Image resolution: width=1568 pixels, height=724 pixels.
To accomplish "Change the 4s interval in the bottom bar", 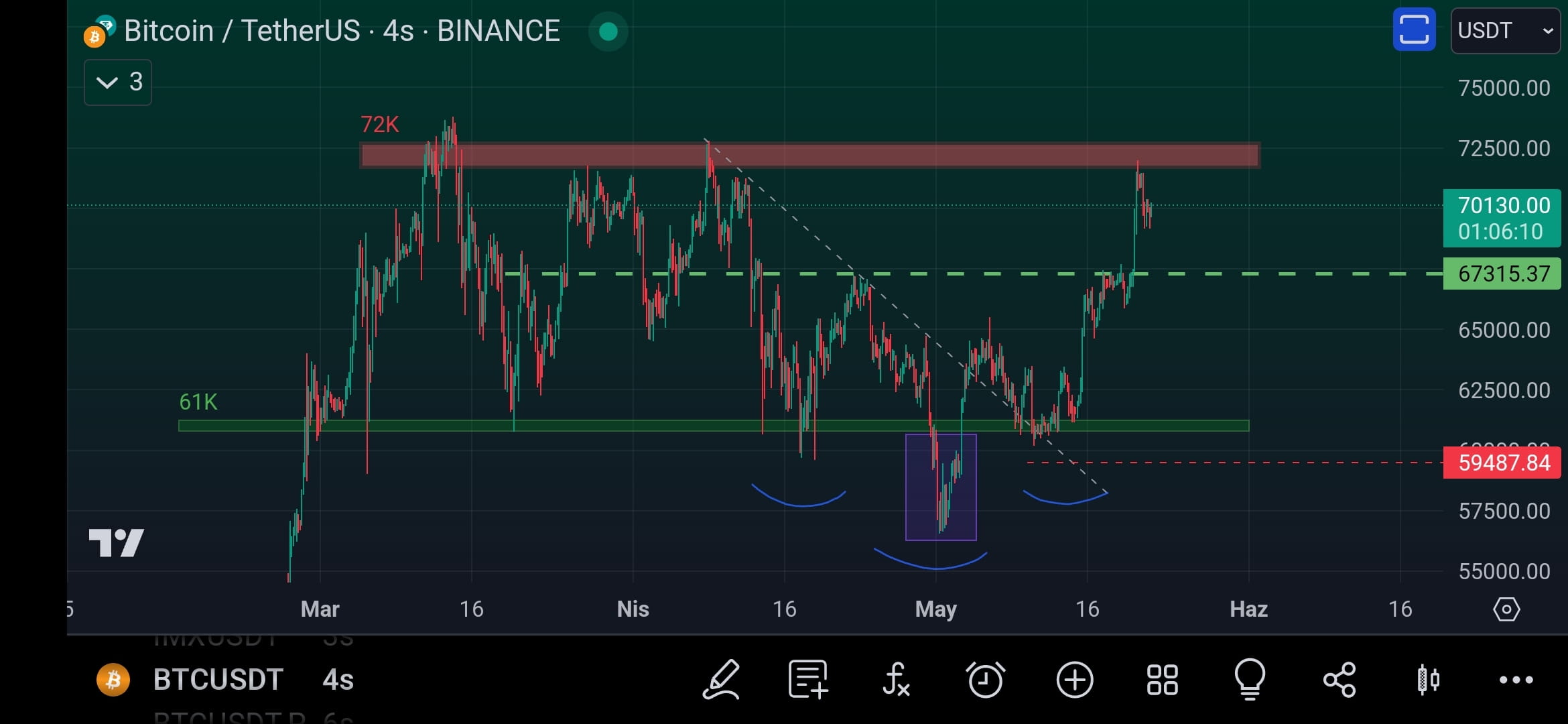I will click(x=338, y=680).
